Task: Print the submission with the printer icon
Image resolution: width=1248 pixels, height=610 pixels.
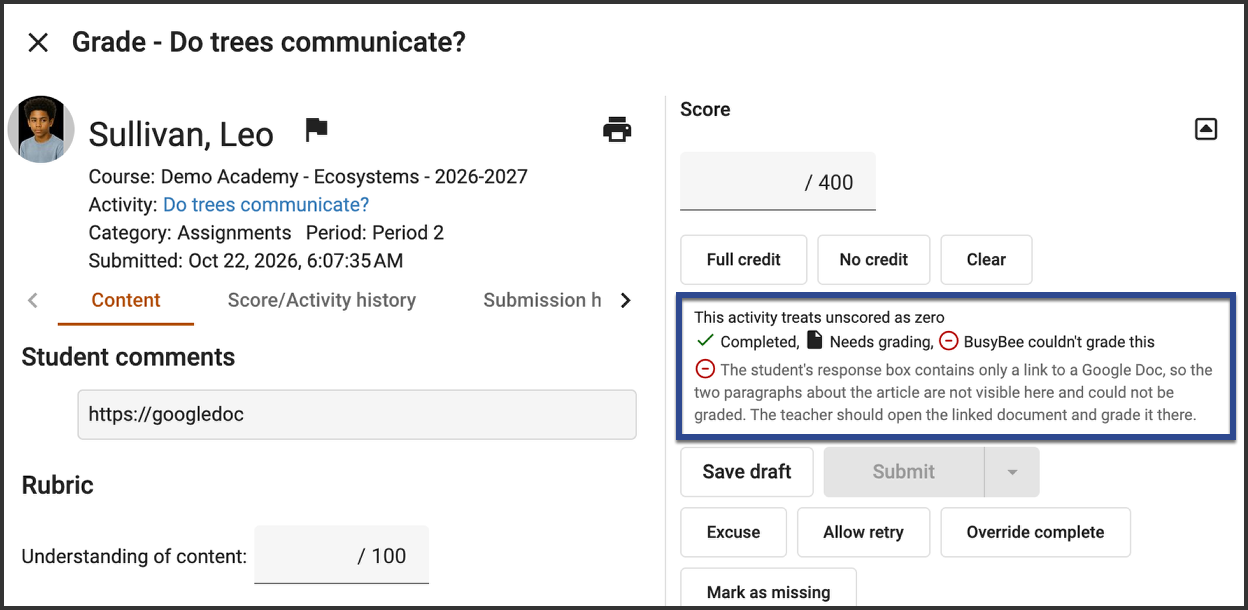Action: click(x=617, y=130)
